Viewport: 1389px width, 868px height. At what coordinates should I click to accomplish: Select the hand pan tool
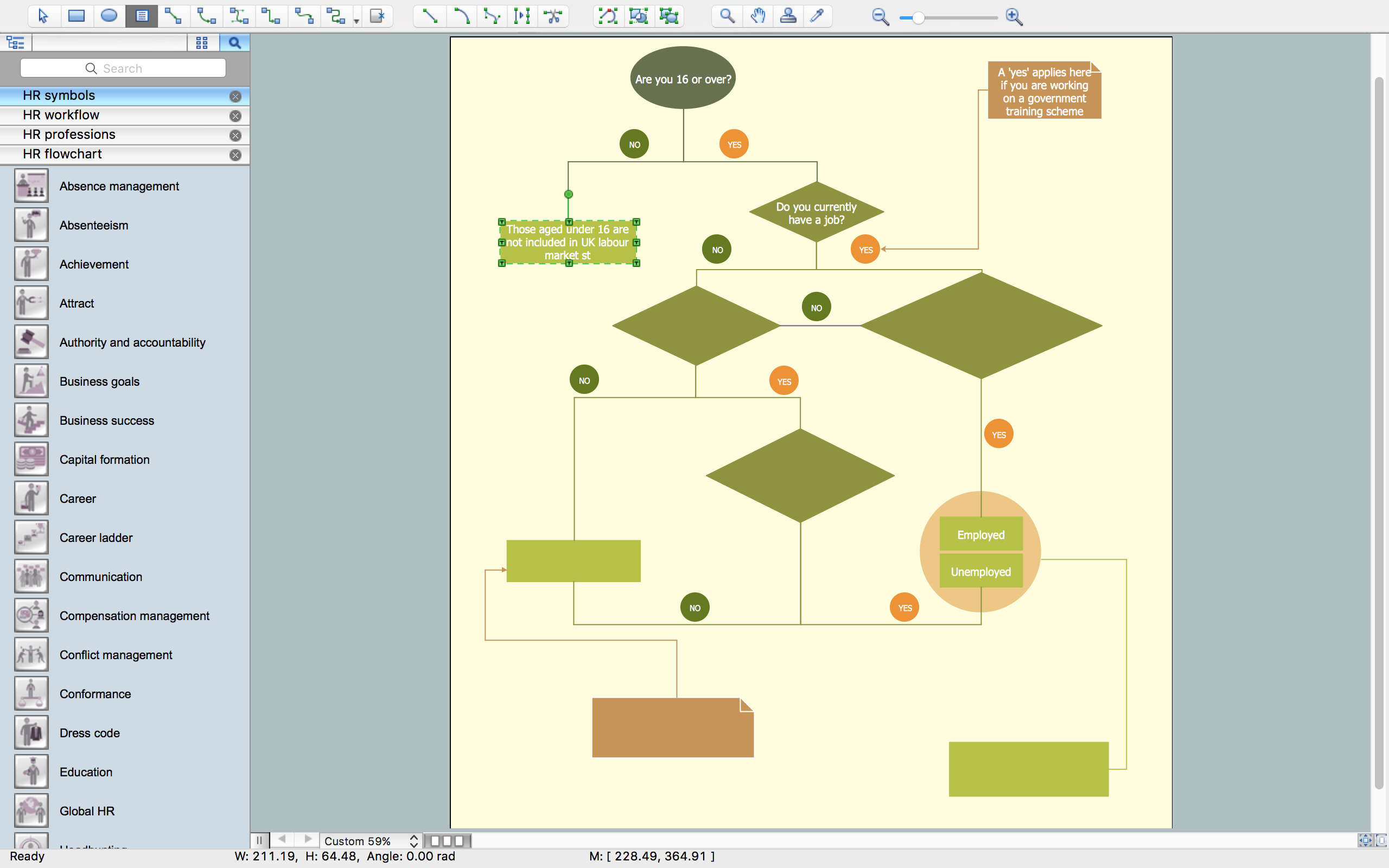point(757,17)
